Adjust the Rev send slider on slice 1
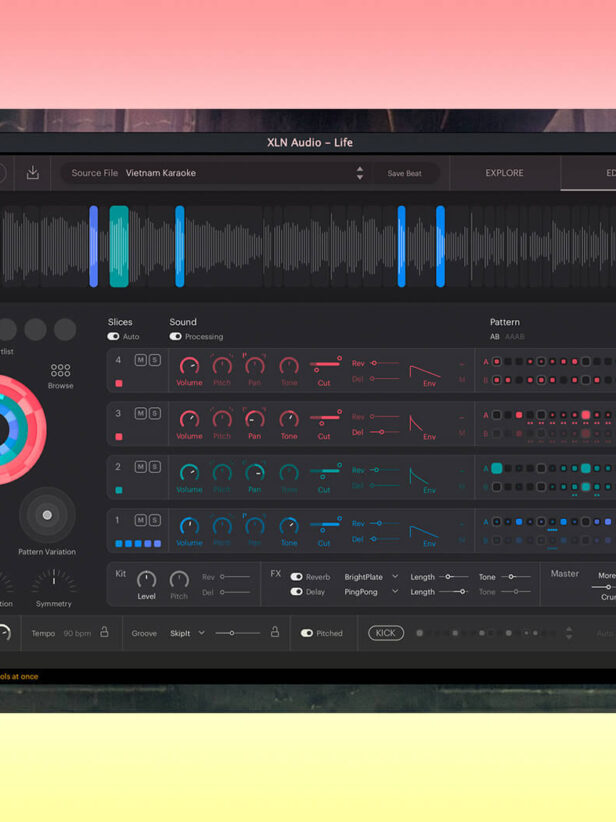The width and height of the screenshot is (616, 822). (x=384, y=523)
